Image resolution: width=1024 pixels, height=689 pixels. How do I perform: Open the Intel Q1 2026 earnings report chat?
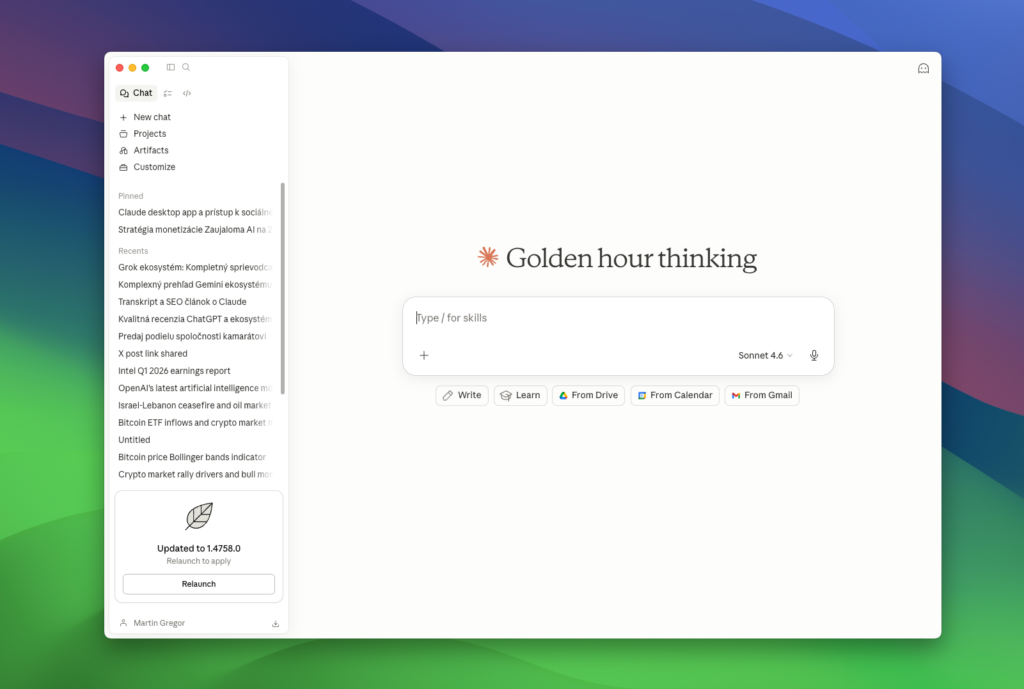click(174, 371)
